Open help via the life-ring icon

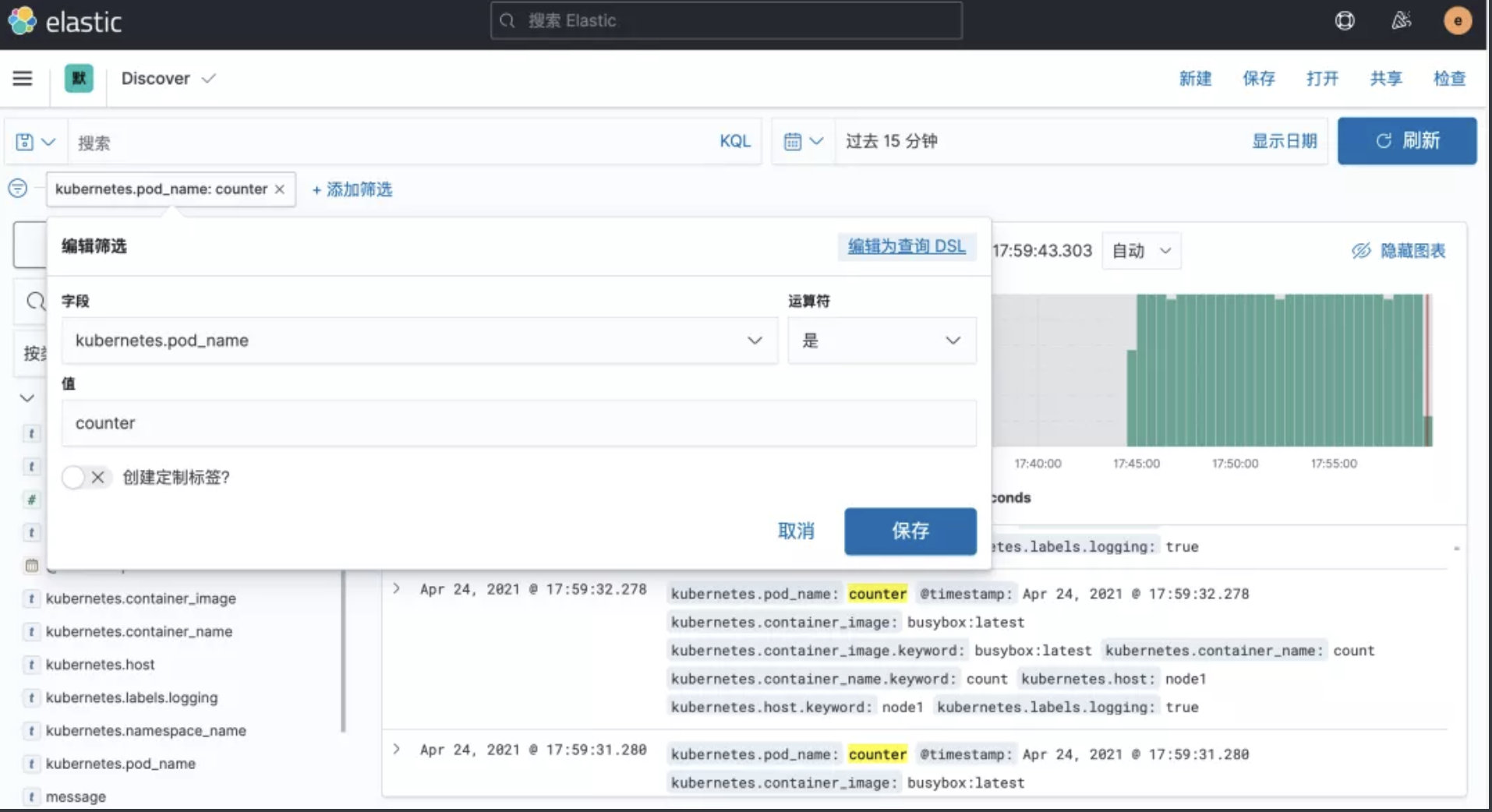tap(1344, 21)
